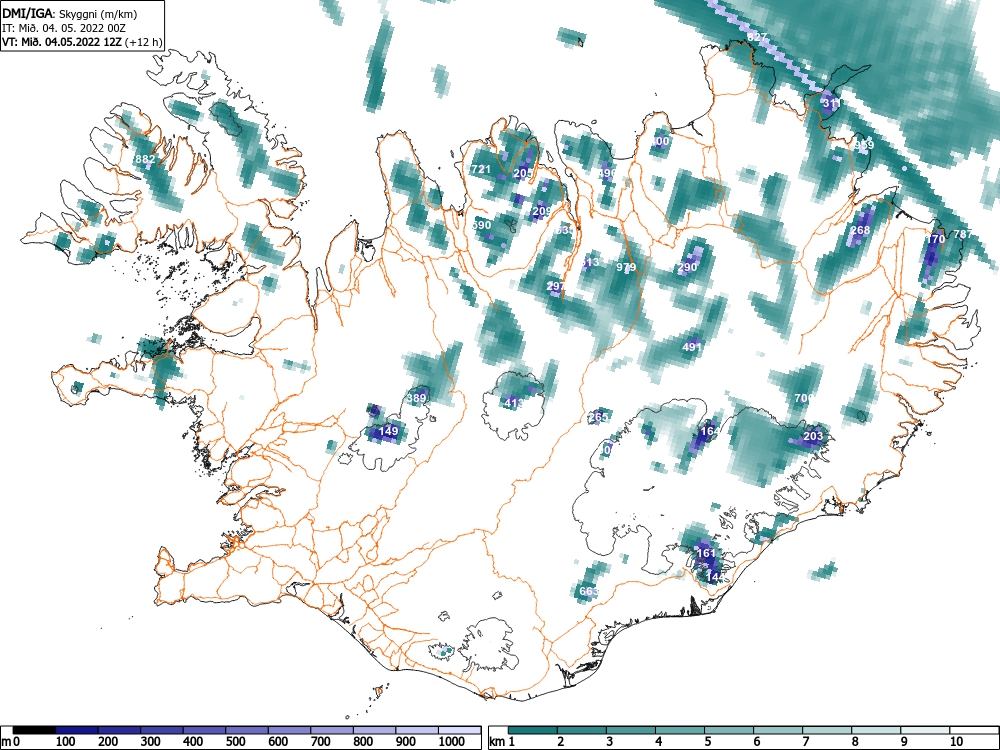Click visibility value 491 on map
This screenshot has width=1000, height=750.
692,347
